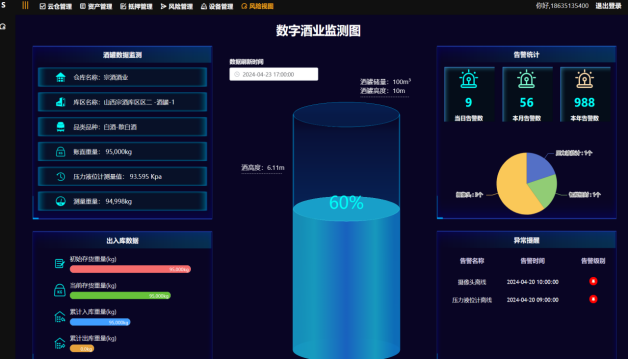The width and height of the screenshot is (628, 360).
Task: Toggle the orange sidebar collapse bars icon
Action: point(25,6)
